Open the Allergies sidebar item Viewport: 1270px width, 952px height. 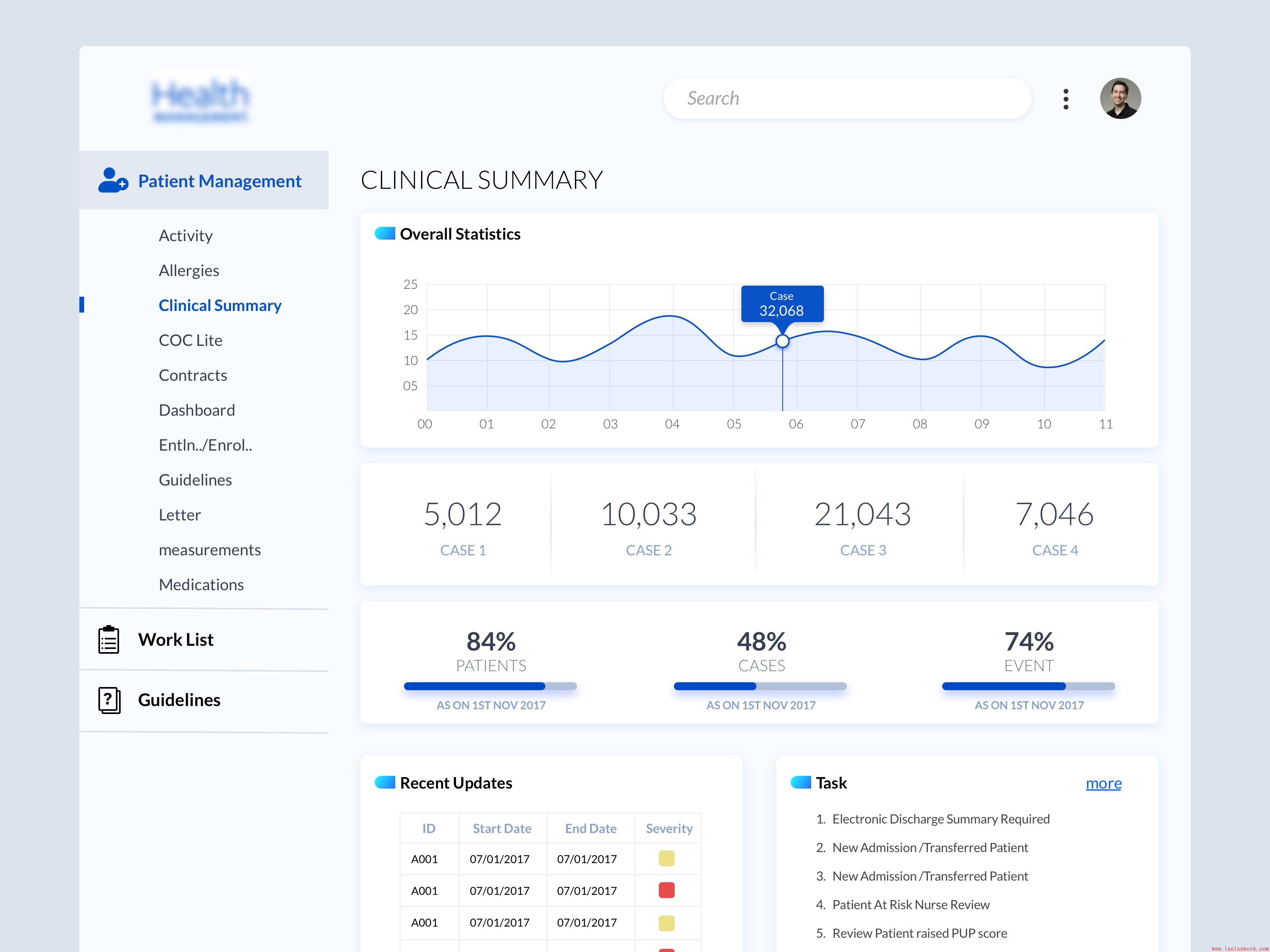click(x=189, y=270)
